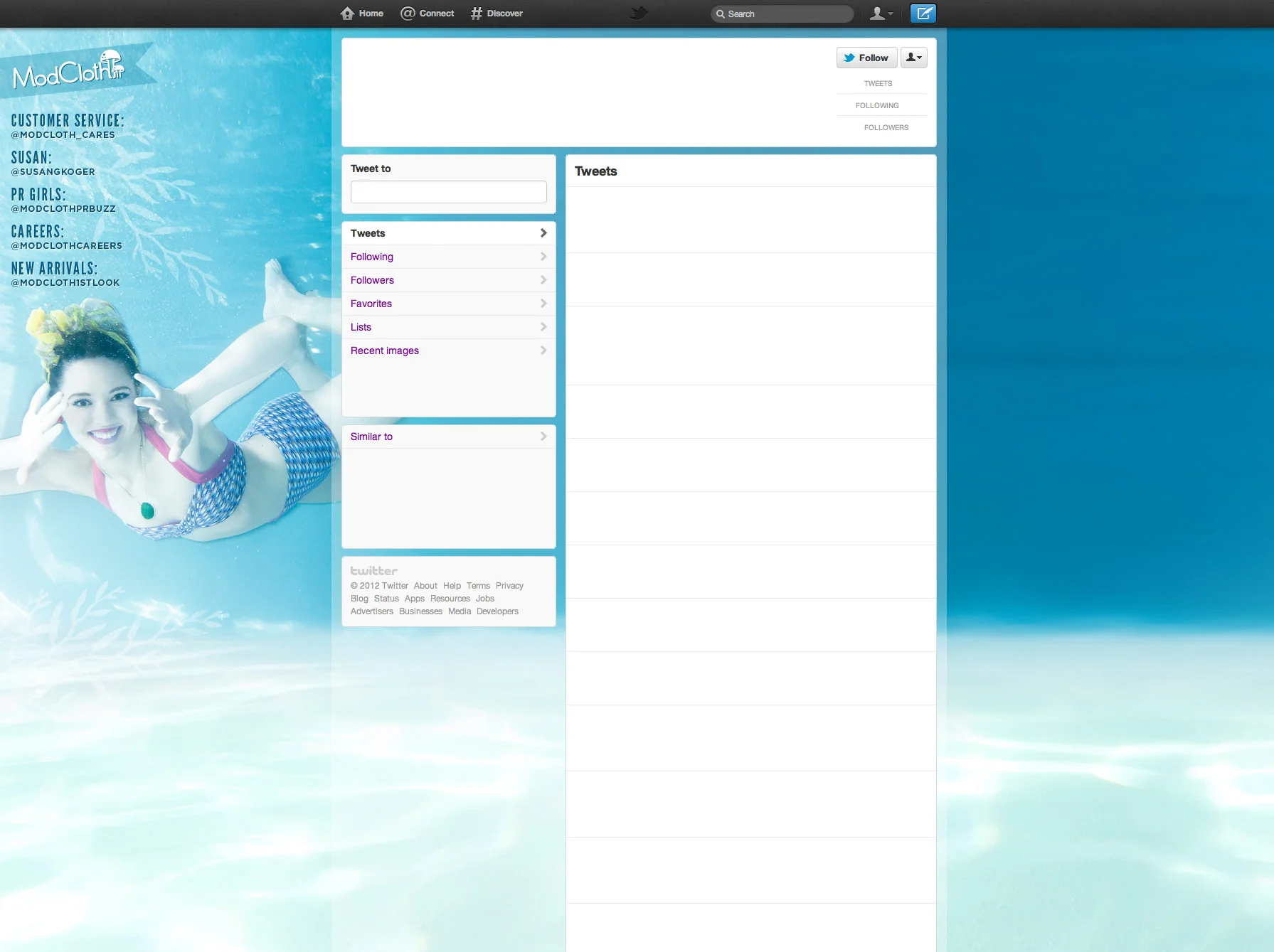Click the Discover label in top navigation
Viewport: 1274px width, 952px height.
(x=505, y=14)
